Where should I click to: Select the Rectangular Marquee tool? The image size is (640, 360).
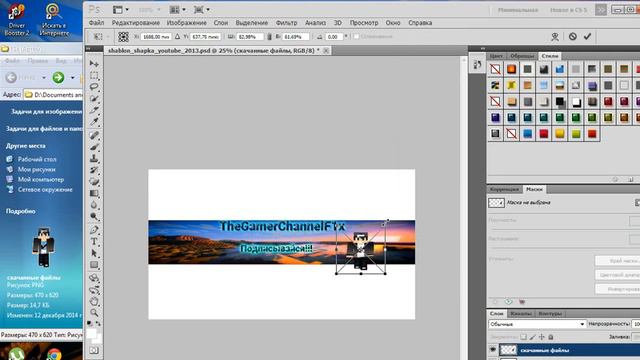(x=94, y=76)
